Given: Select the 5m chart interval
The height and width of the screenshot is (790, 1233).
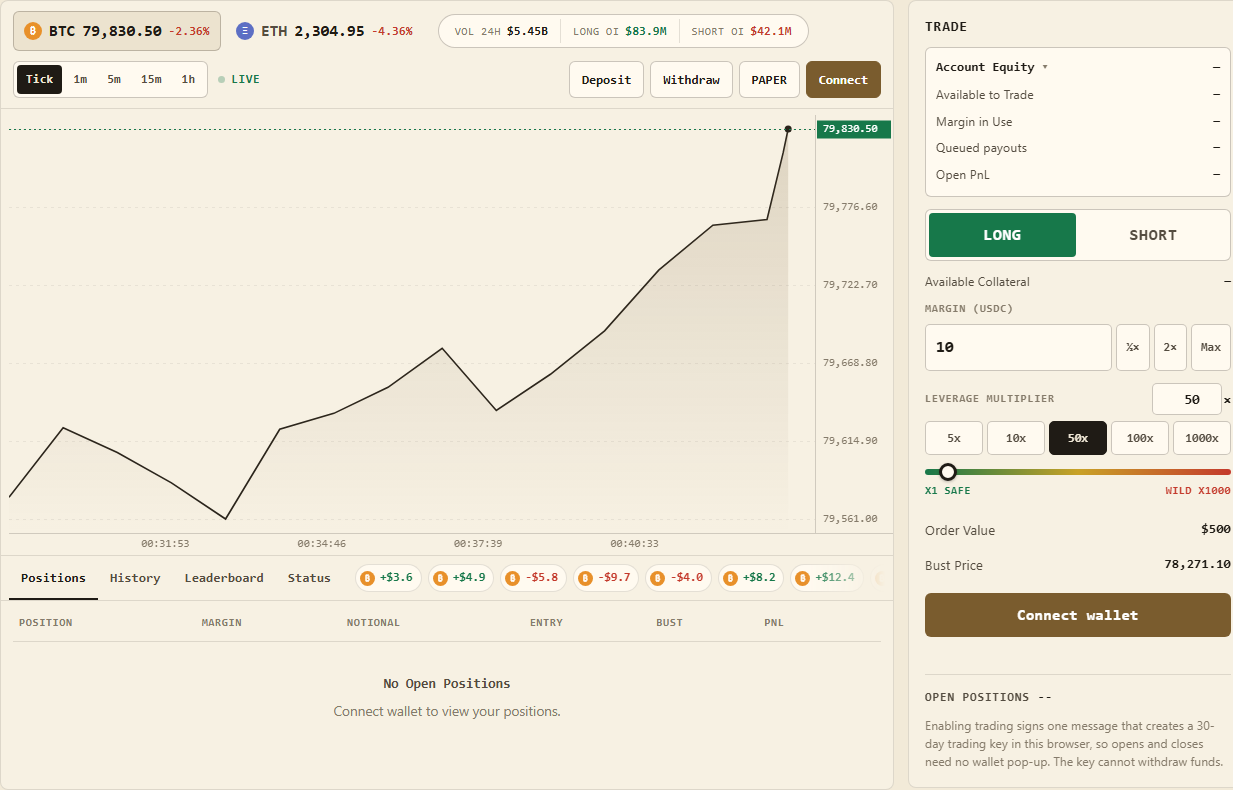Looking at the screenshot, I should point(114,79).
